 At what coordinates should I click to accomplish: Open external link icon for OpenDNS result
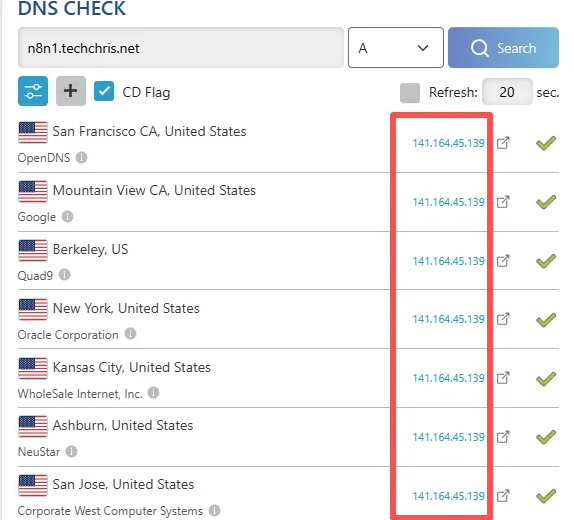point(503,143)
